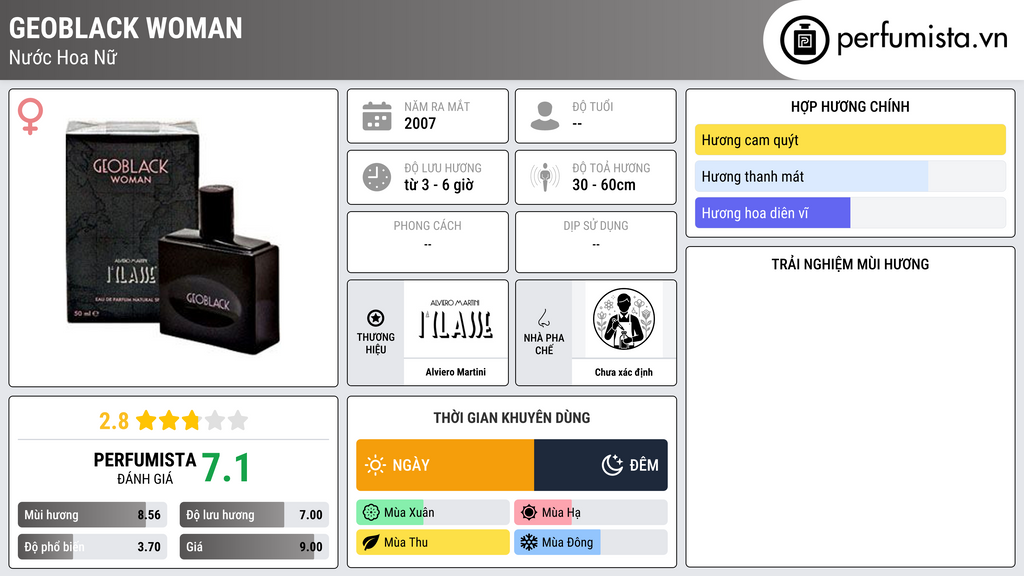
Task: Select the Hương thanh mát accord bar
Action: coord(850,176)
